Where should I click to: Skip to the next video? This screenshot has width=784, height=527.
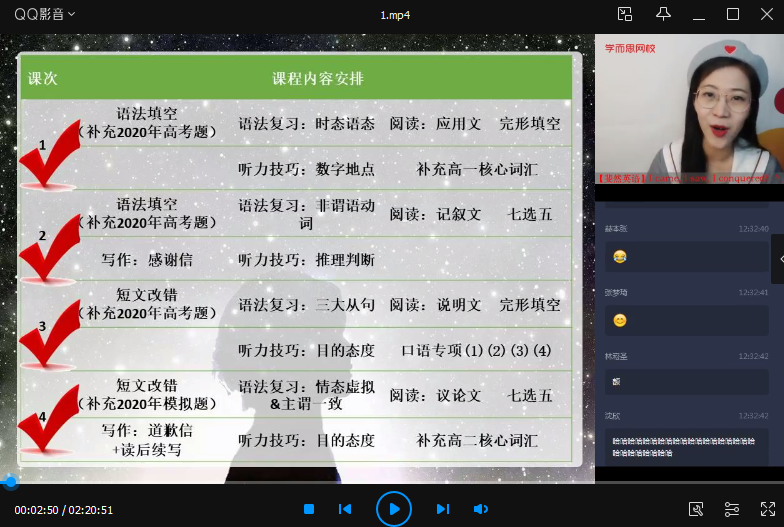tap(442, 509)
